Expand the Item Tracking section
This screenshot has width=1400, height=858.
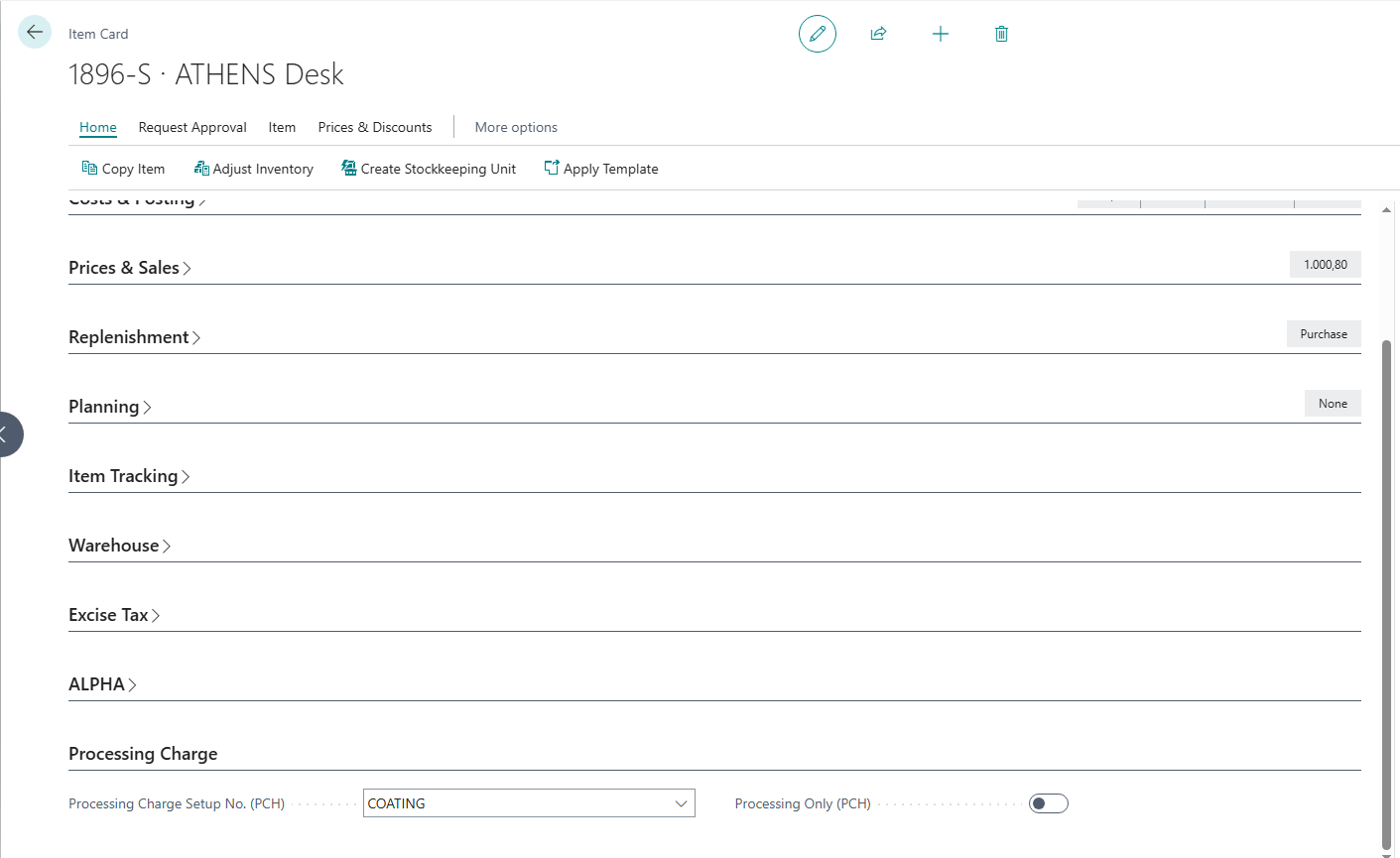pos(129,476)
